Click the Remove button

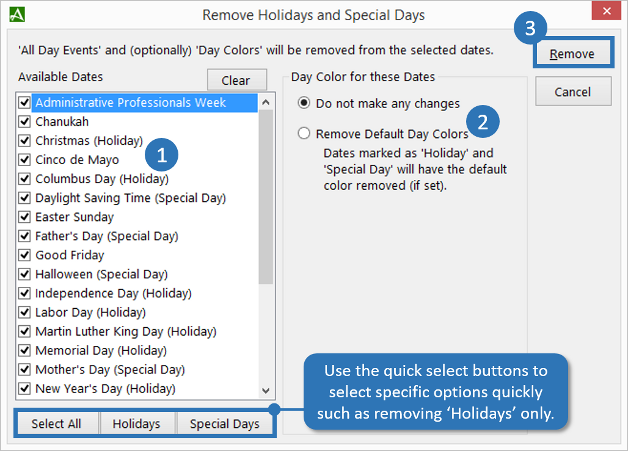tap(573, 53)
